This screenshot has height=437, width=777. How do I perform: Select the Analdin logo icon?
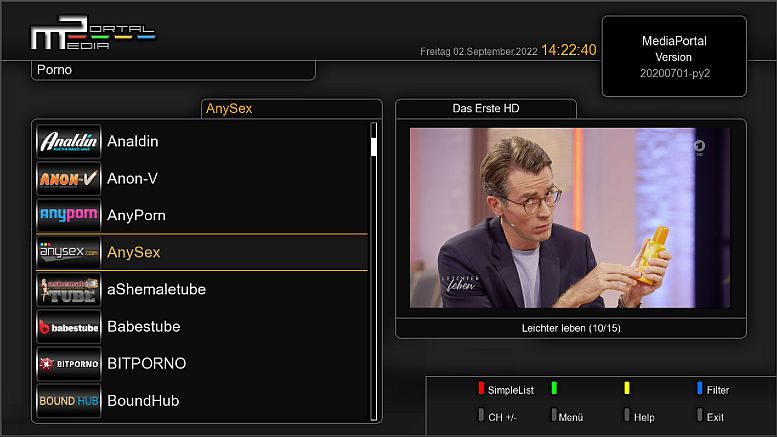click(x=69, y=141)
